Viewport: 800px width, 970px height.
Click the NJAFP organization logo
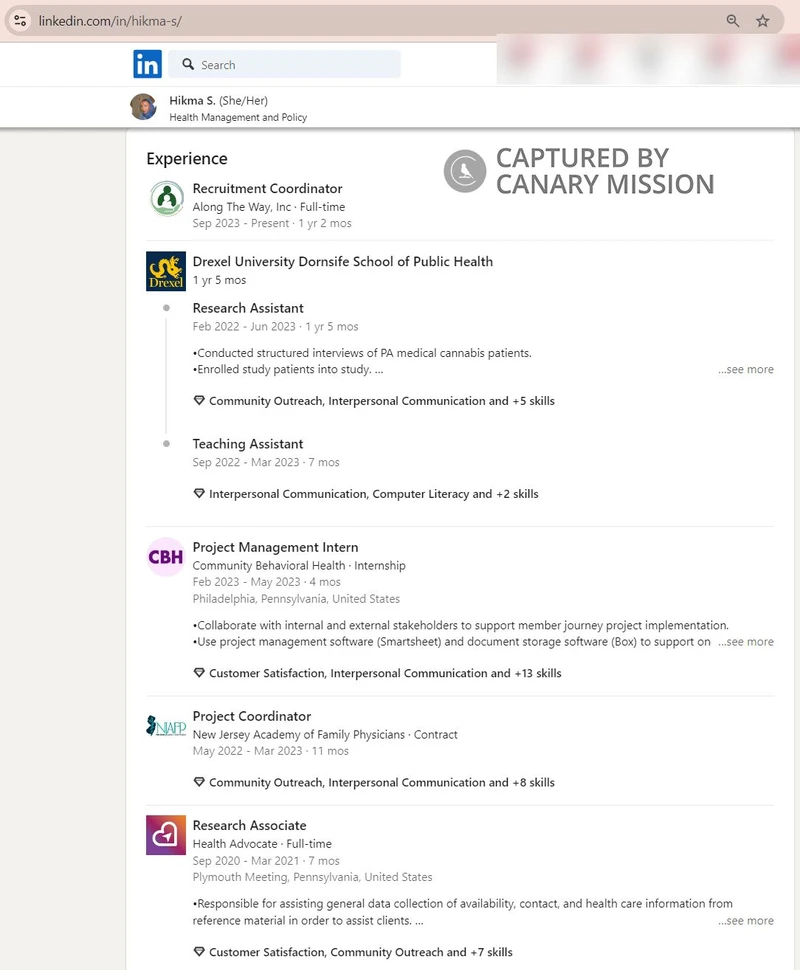[165, 726]
